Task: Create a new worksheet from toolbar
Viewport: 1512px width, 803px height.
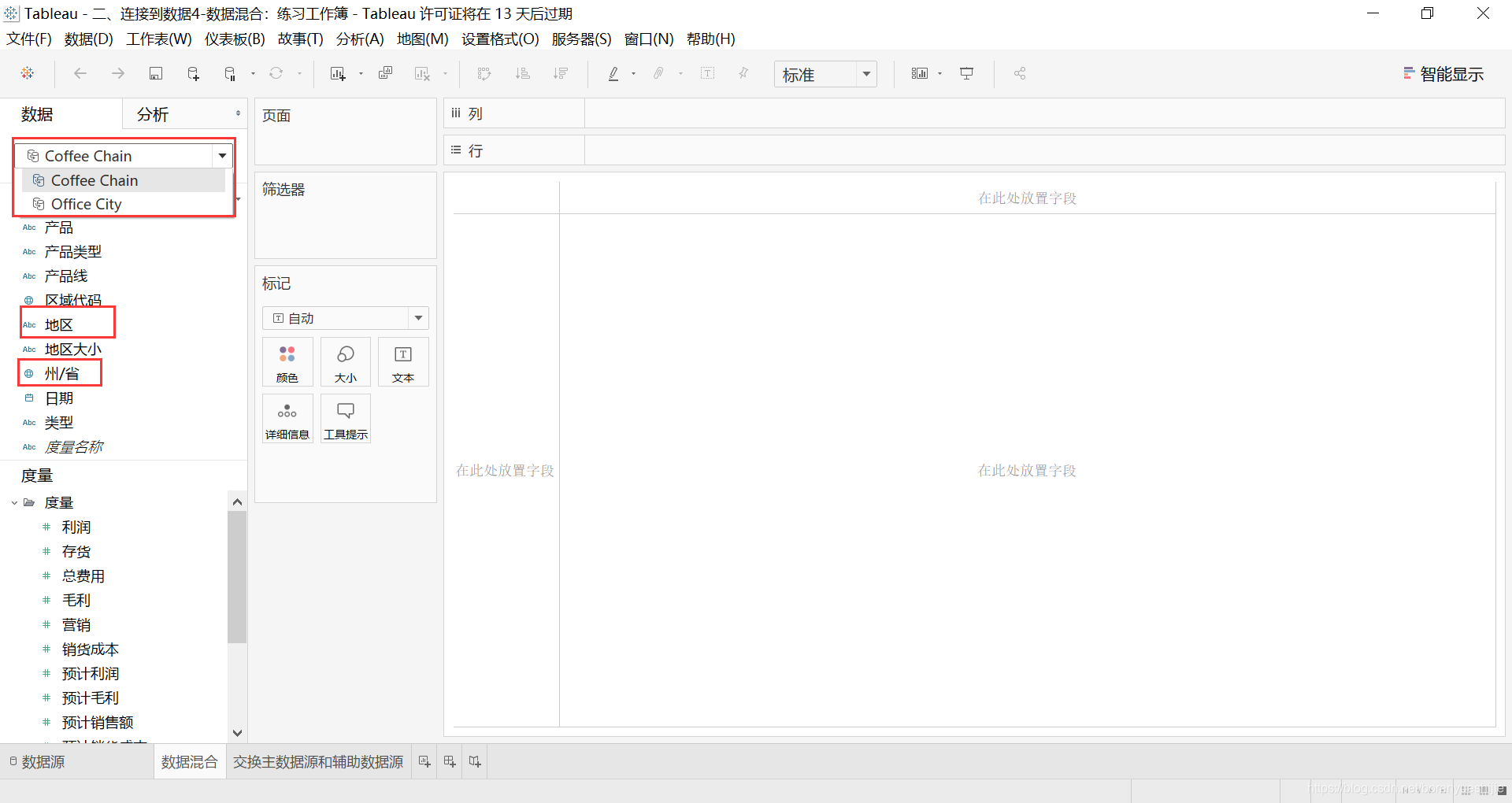Action: pos(338,73)
